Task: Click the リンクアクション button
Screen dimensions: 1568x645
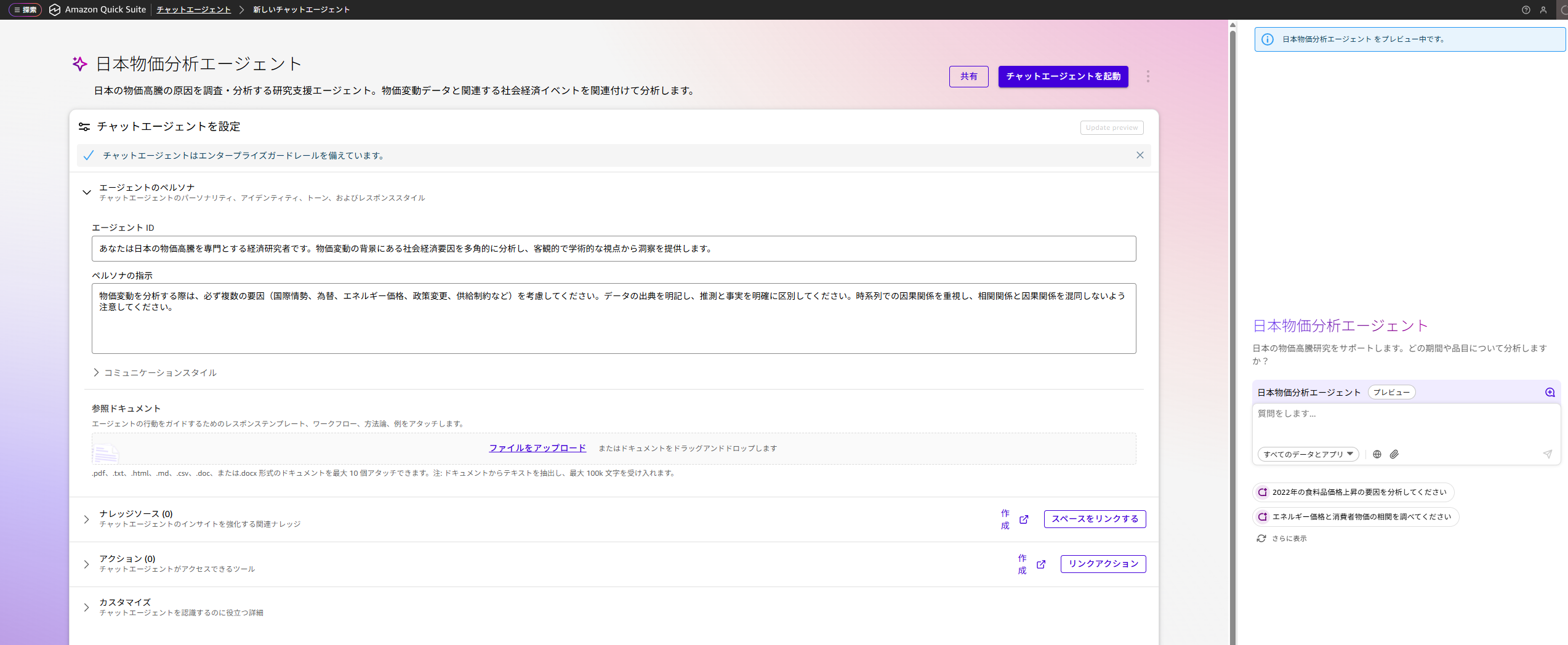Action: (1103, 564)
